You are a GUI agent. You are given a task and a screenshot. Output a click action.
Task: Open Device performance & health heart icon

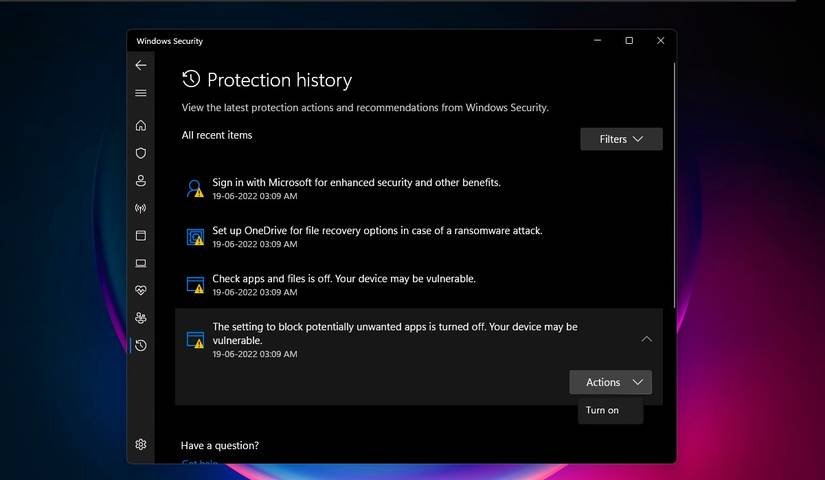click(141, 291)
